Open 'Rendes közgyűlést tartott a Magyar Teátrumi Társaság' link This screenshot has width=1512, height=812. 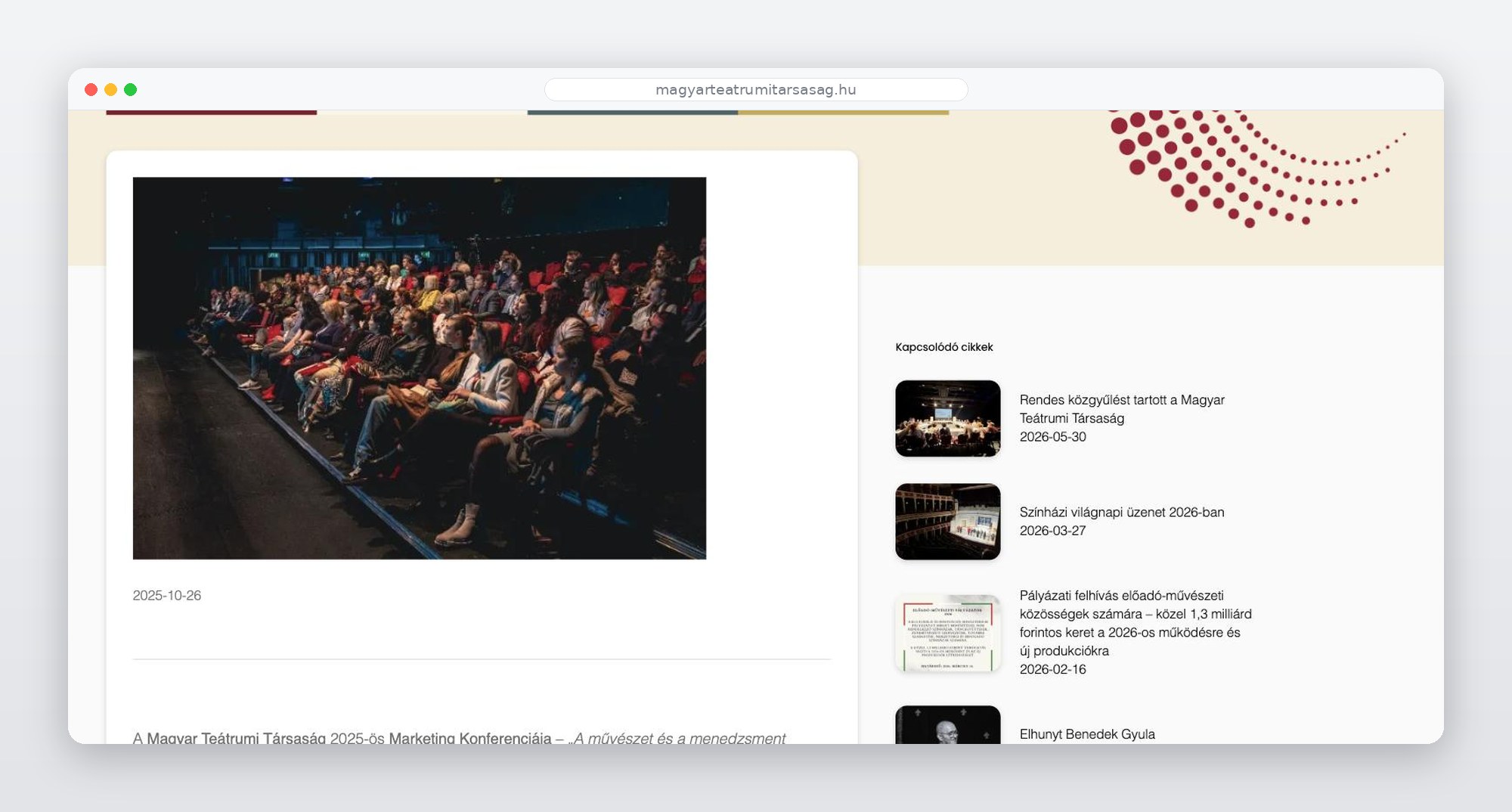pyautogui.click(x=1122, y=409)
